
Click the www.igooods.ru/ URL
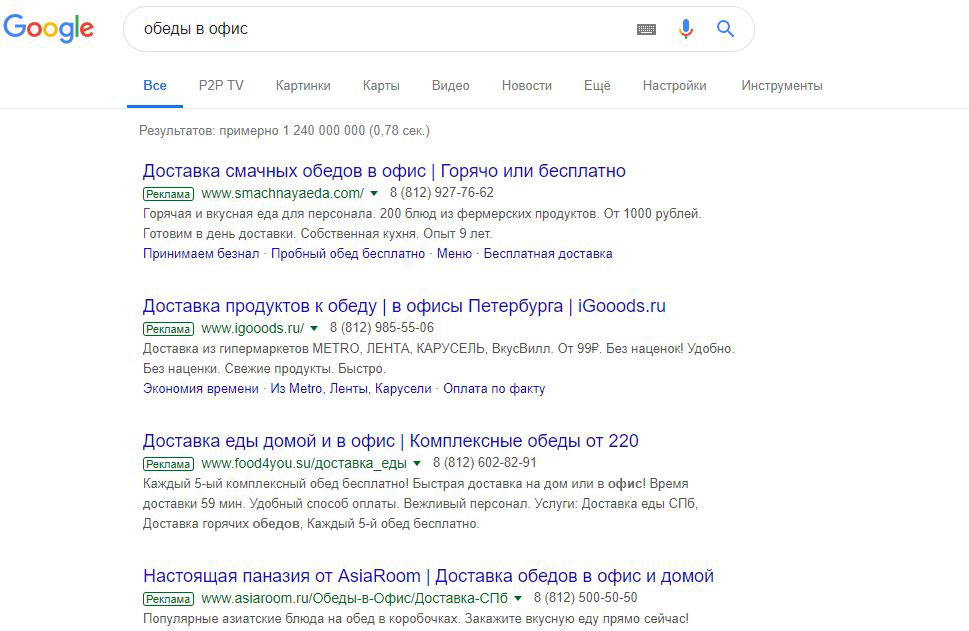click(253, 328)
